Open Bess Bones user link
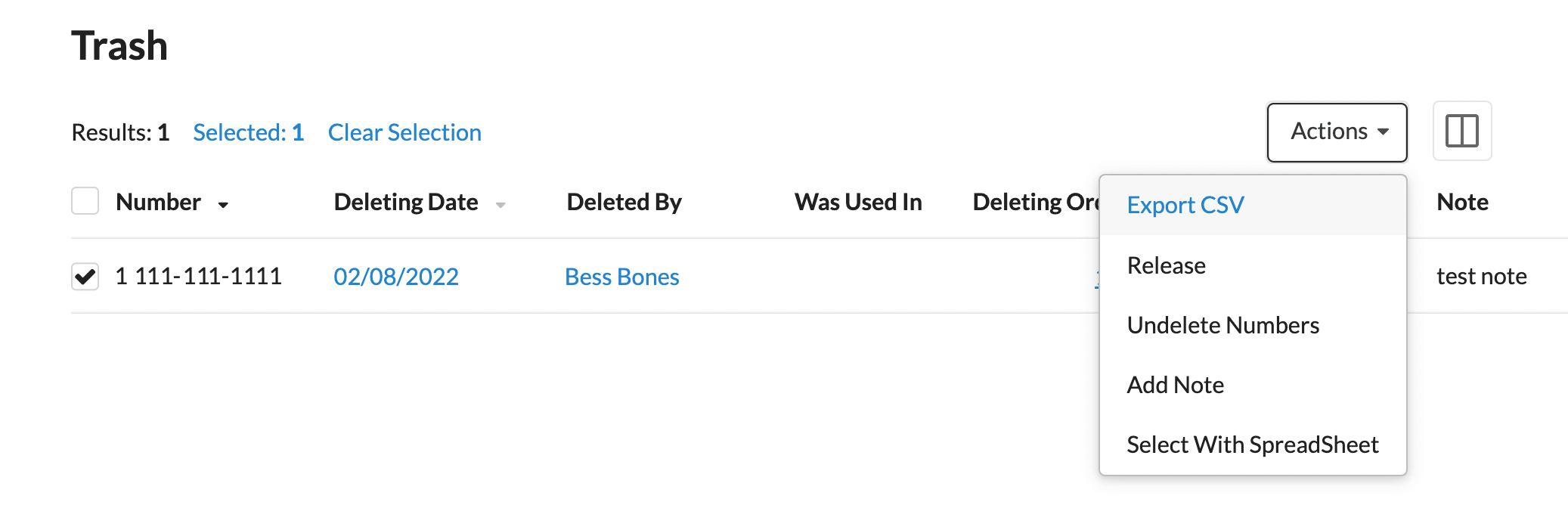 (622, 277)
